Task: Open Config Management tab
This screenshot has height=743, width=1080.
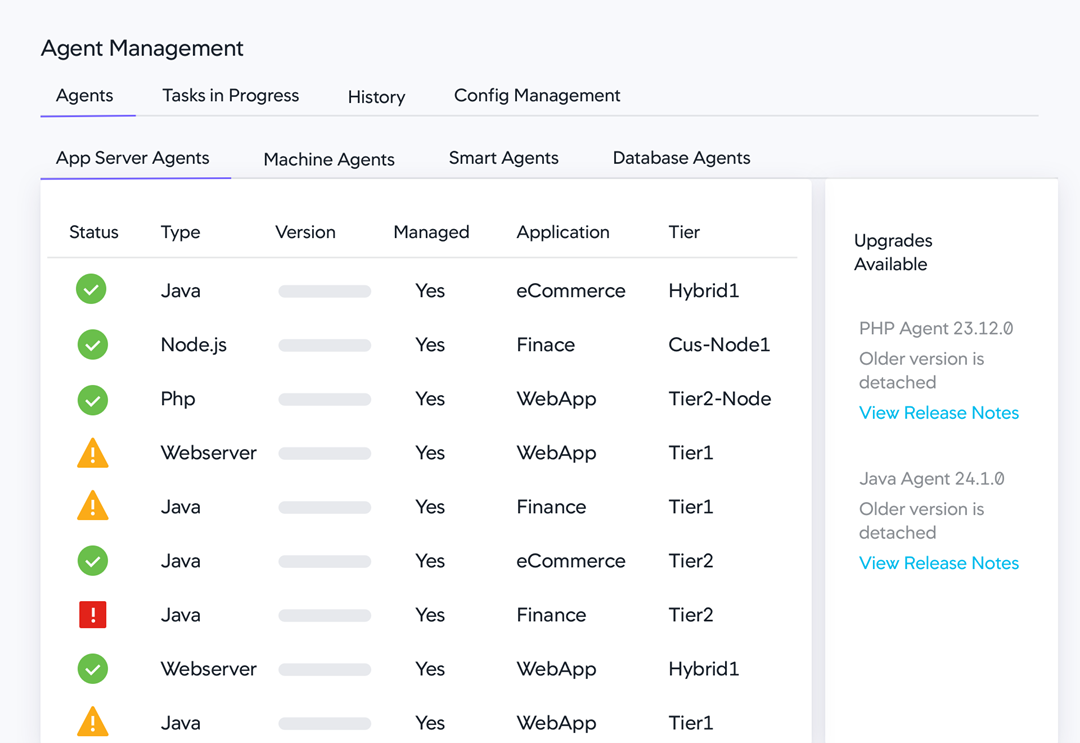Action: (537, 96)
